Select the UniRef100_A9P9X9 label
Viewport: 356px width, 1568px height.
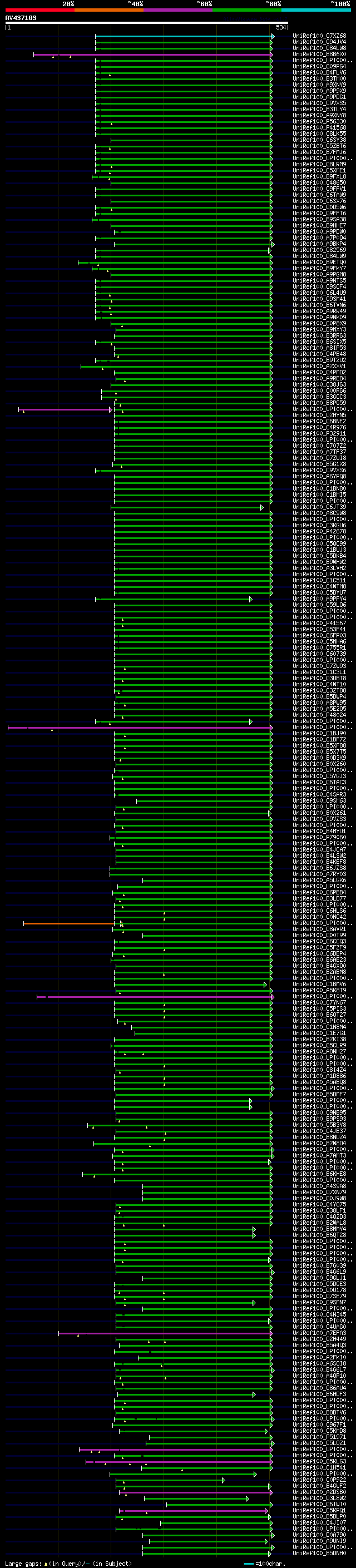(319, 91)
